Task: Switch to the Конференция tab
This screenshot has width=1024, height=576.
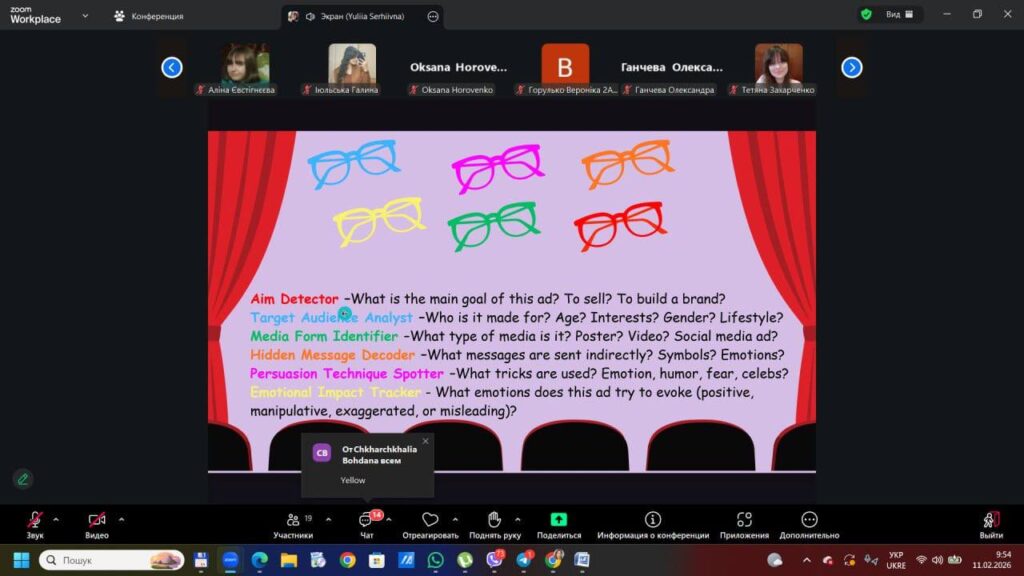Action: [149, 16]
